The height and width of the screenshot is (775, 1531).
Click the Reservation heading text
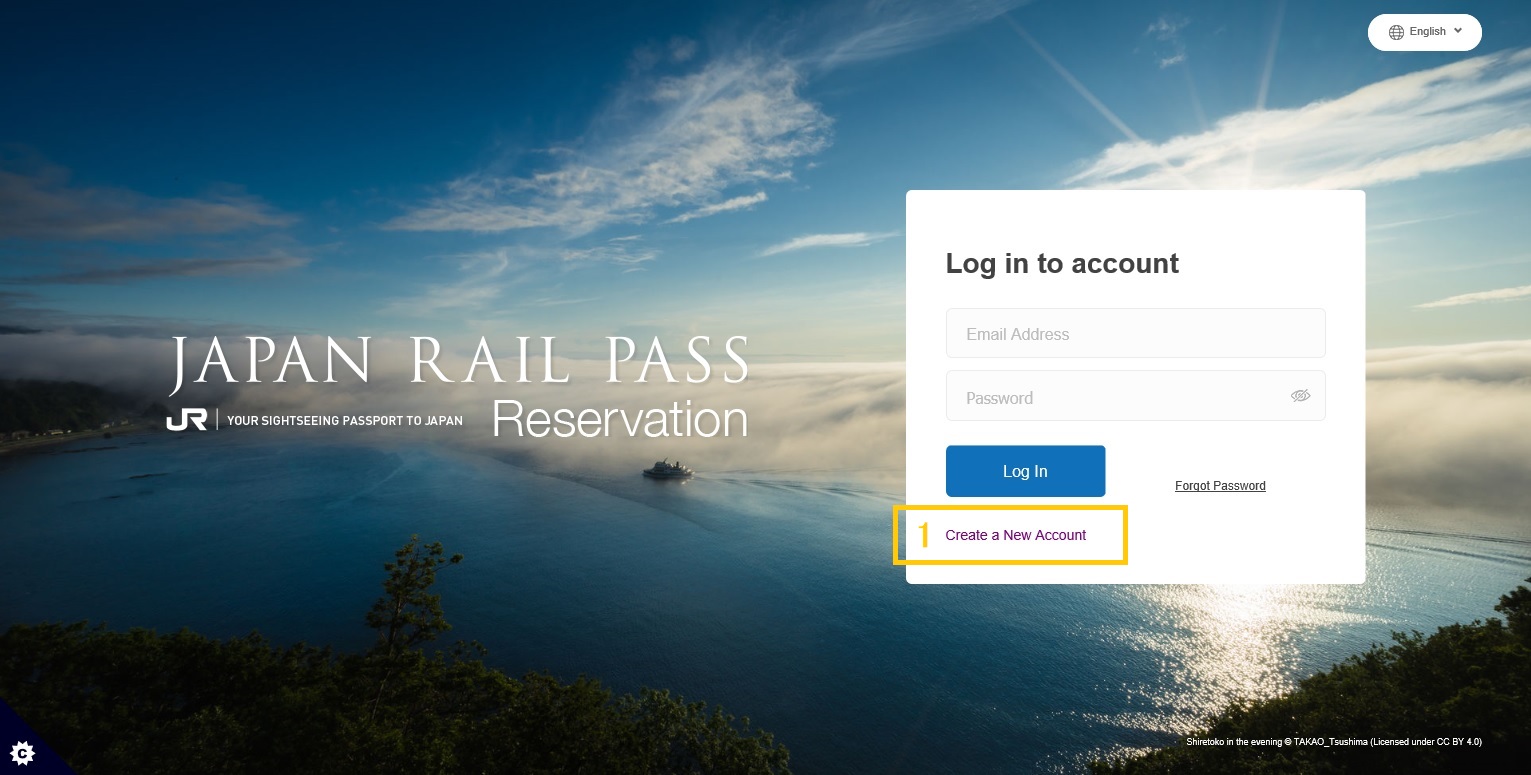620,420
